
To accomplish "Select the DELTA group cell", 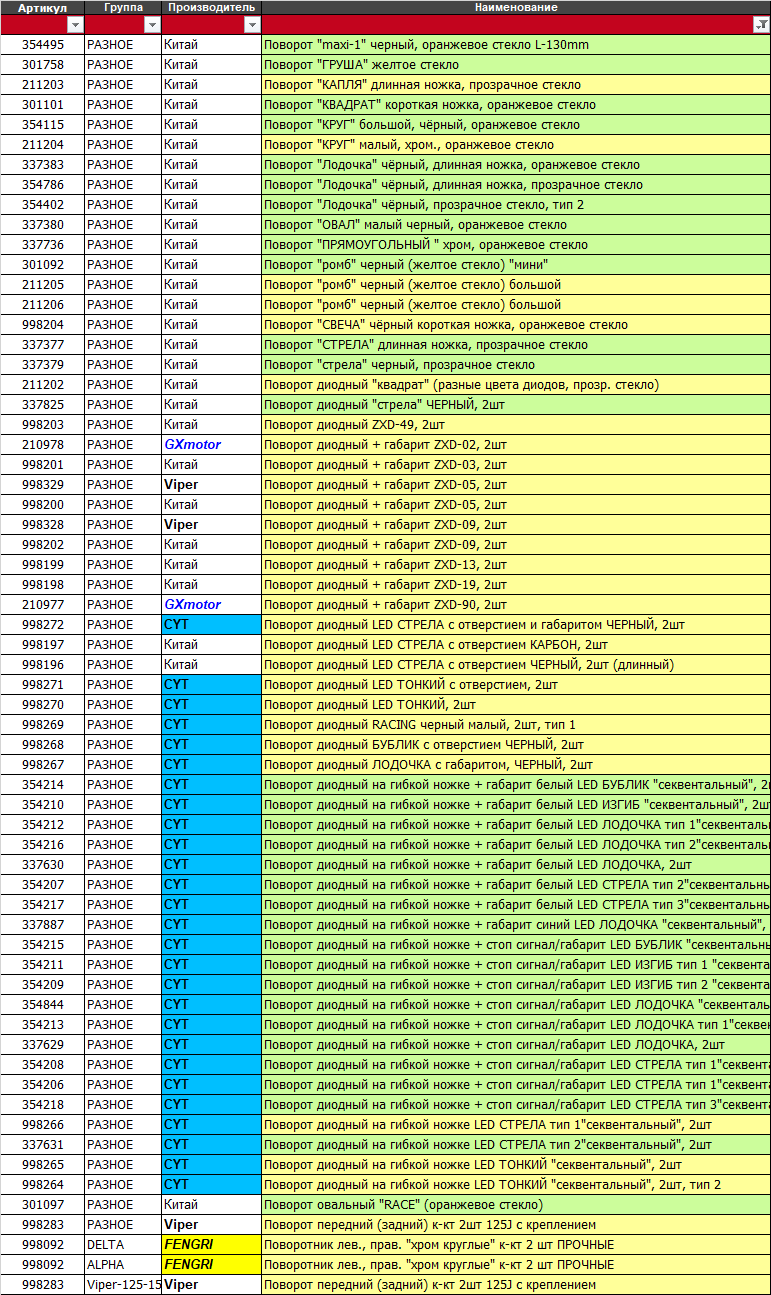I will [122, 1245].
